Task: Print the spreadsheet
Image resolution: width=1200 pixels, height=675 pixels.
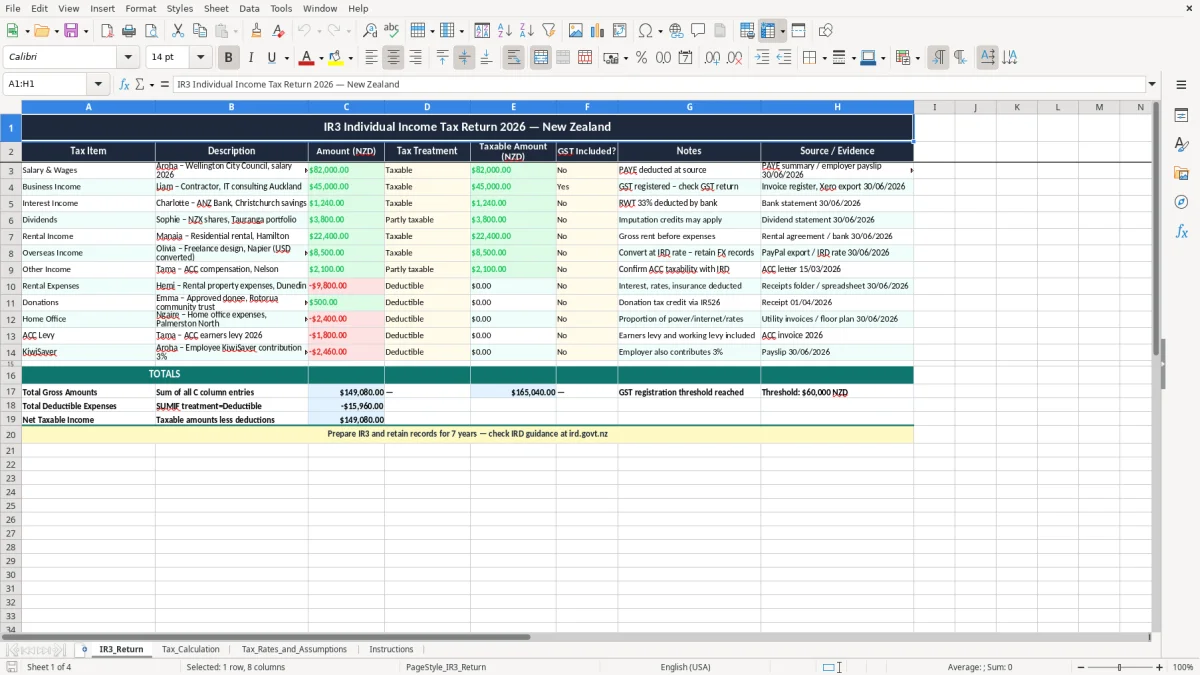Action: tap(129, 31)
